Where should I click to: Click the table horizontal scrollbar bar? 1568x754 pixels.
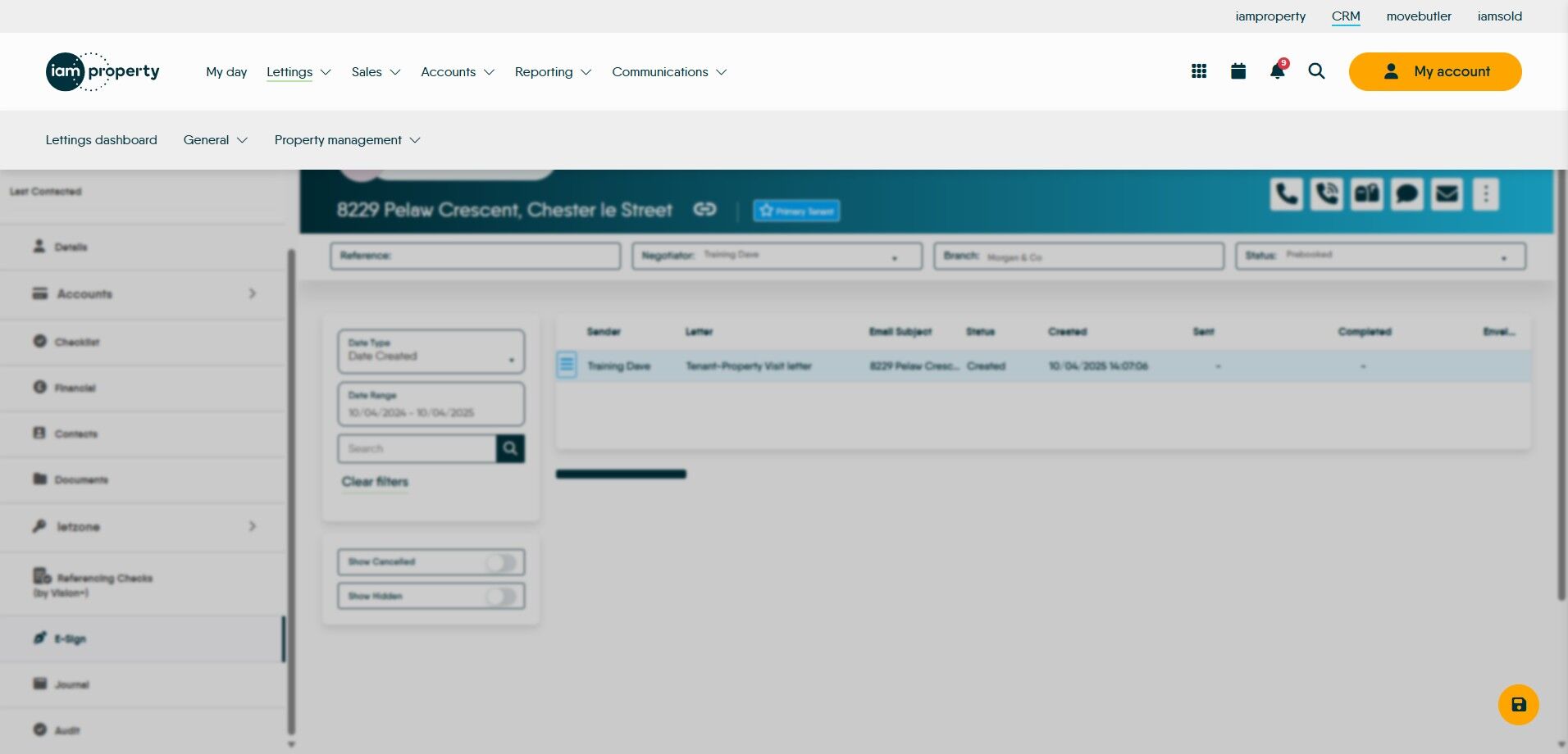click(x=621, y=474)
